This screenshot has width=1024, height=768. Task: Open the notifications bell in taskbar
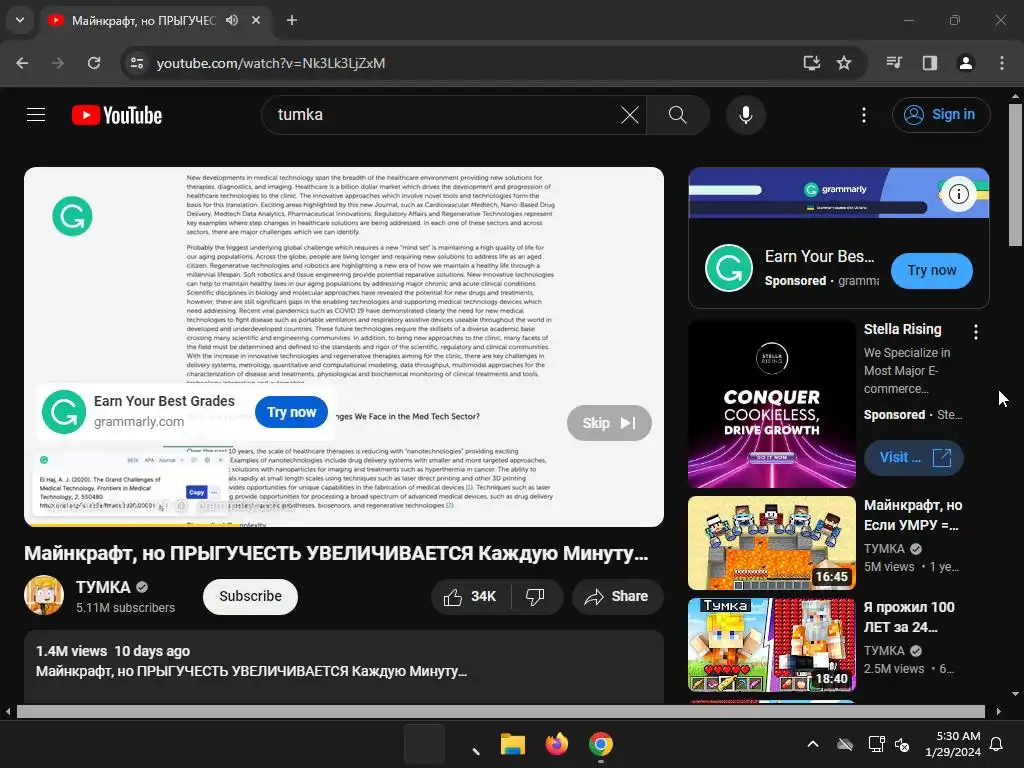(x=997, y=744)
